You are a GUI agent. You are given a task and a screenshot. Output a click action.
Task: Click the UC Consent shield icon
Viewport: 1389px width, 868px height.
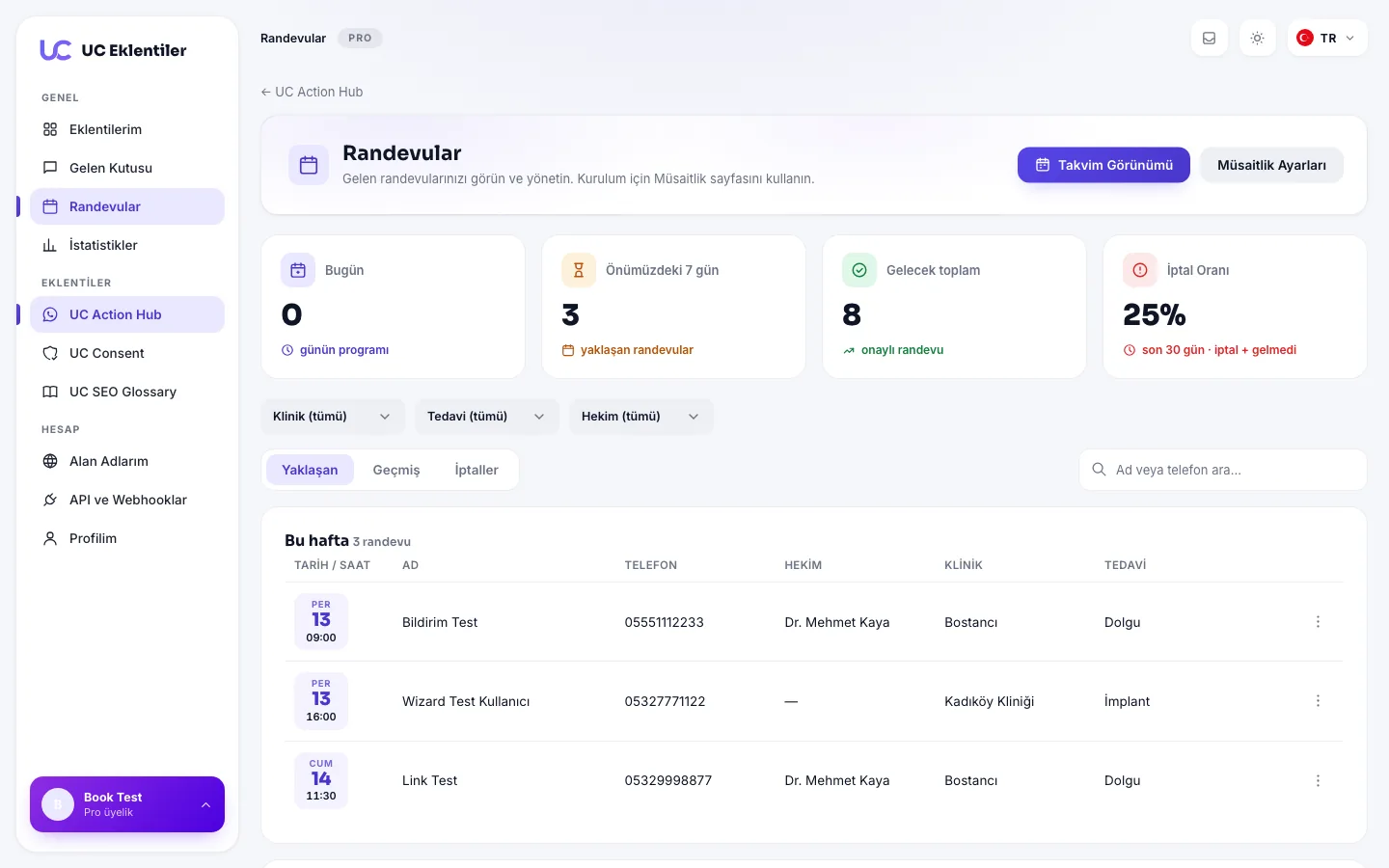50,353
